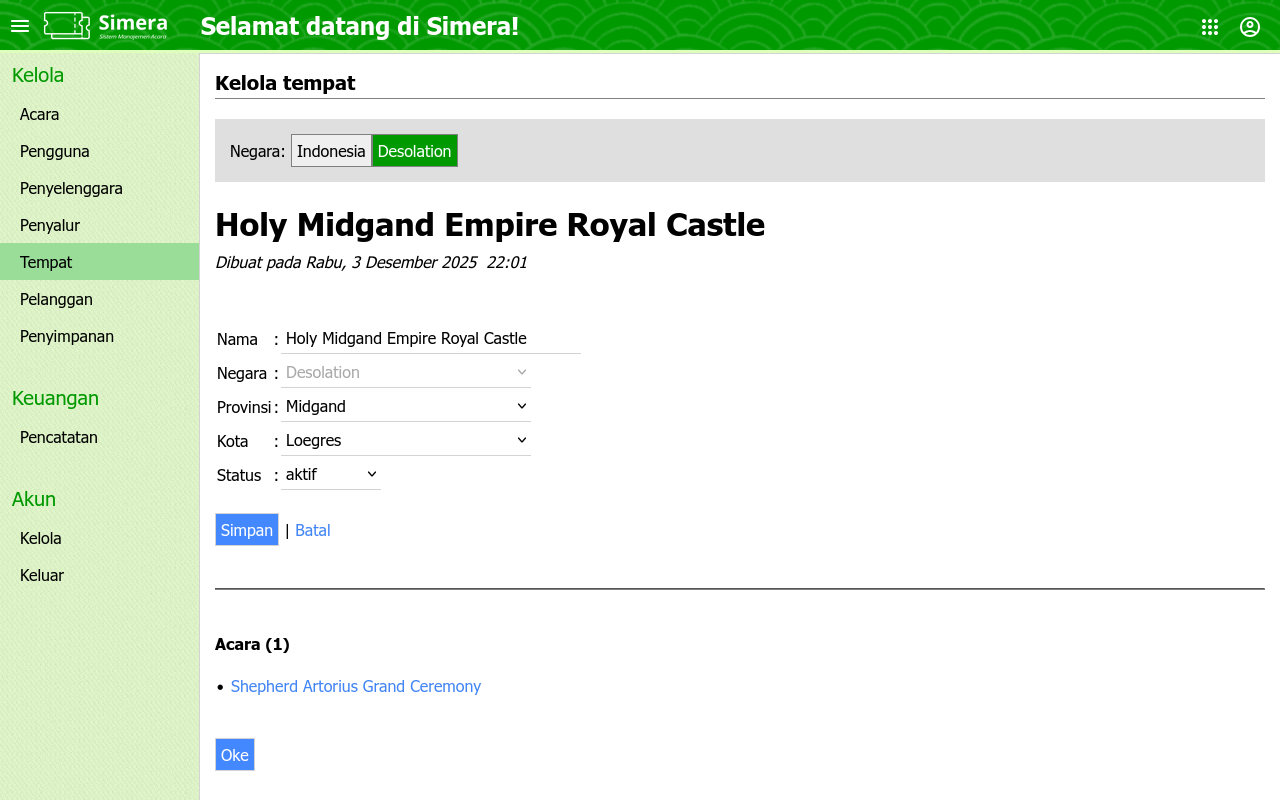
Task: Navigate to Pelanggan section
Action: (x=56, y=299)
